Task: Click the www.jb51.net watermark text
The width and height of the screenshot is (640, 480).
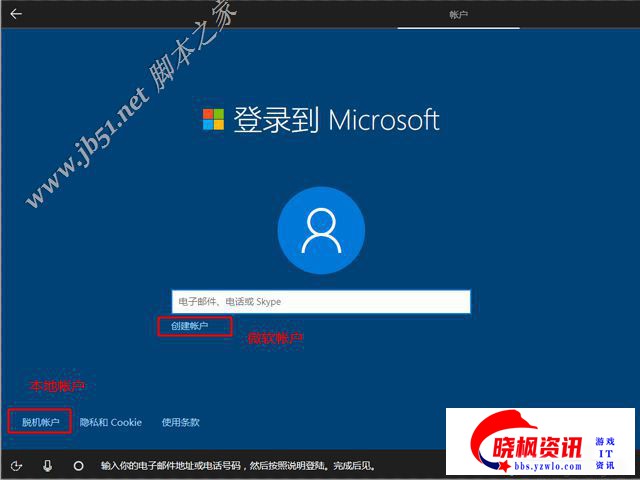Action: click(x=85, y=150)
